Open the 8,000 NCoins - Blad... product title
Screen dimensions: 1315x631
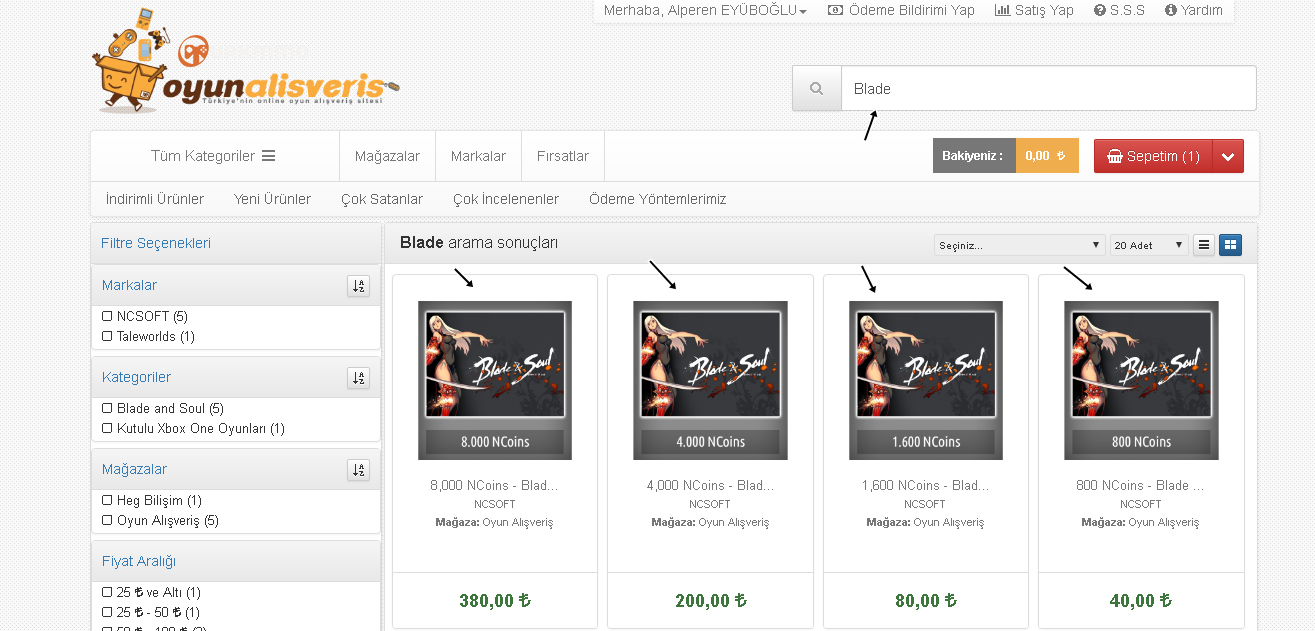494,486
